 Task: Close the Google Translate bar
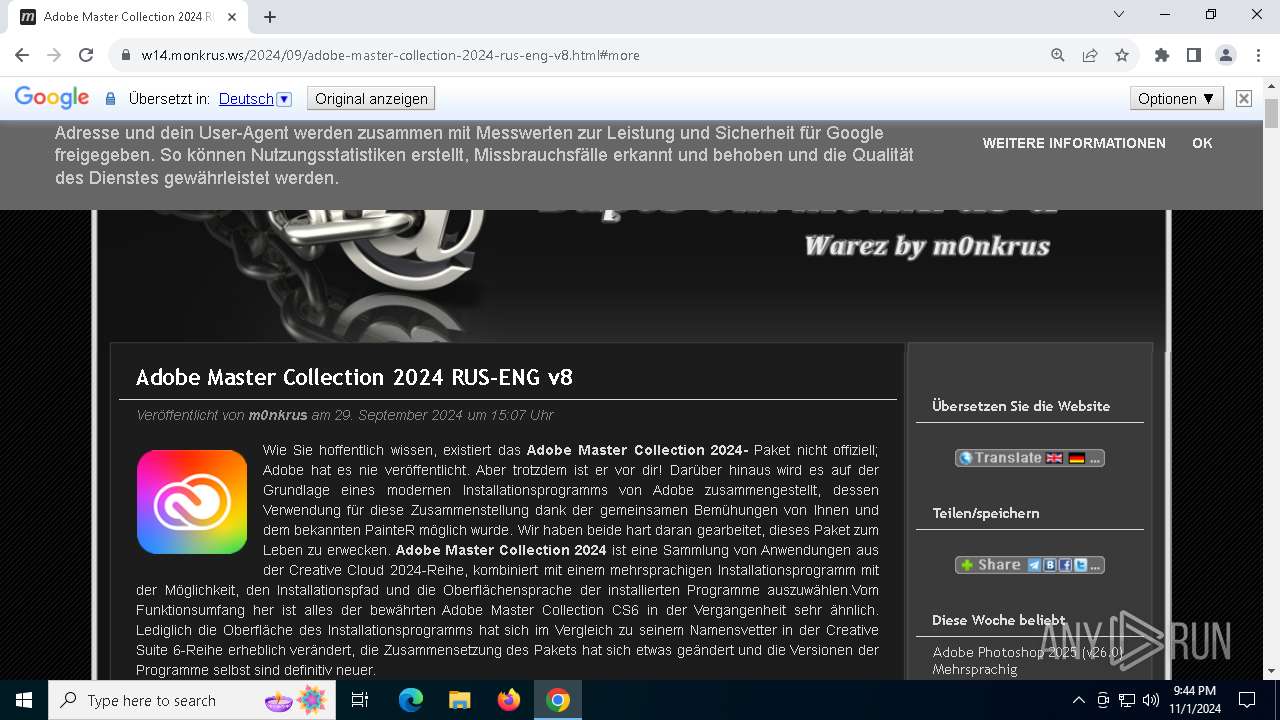(x=1244, y=98)
